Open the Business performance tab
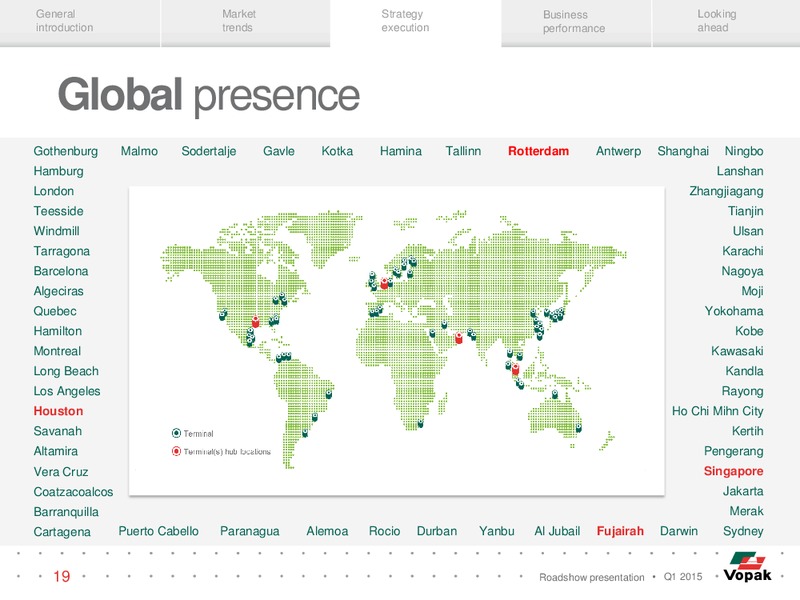This screenshot has width=800, height=600. click(x=576, y=23)
